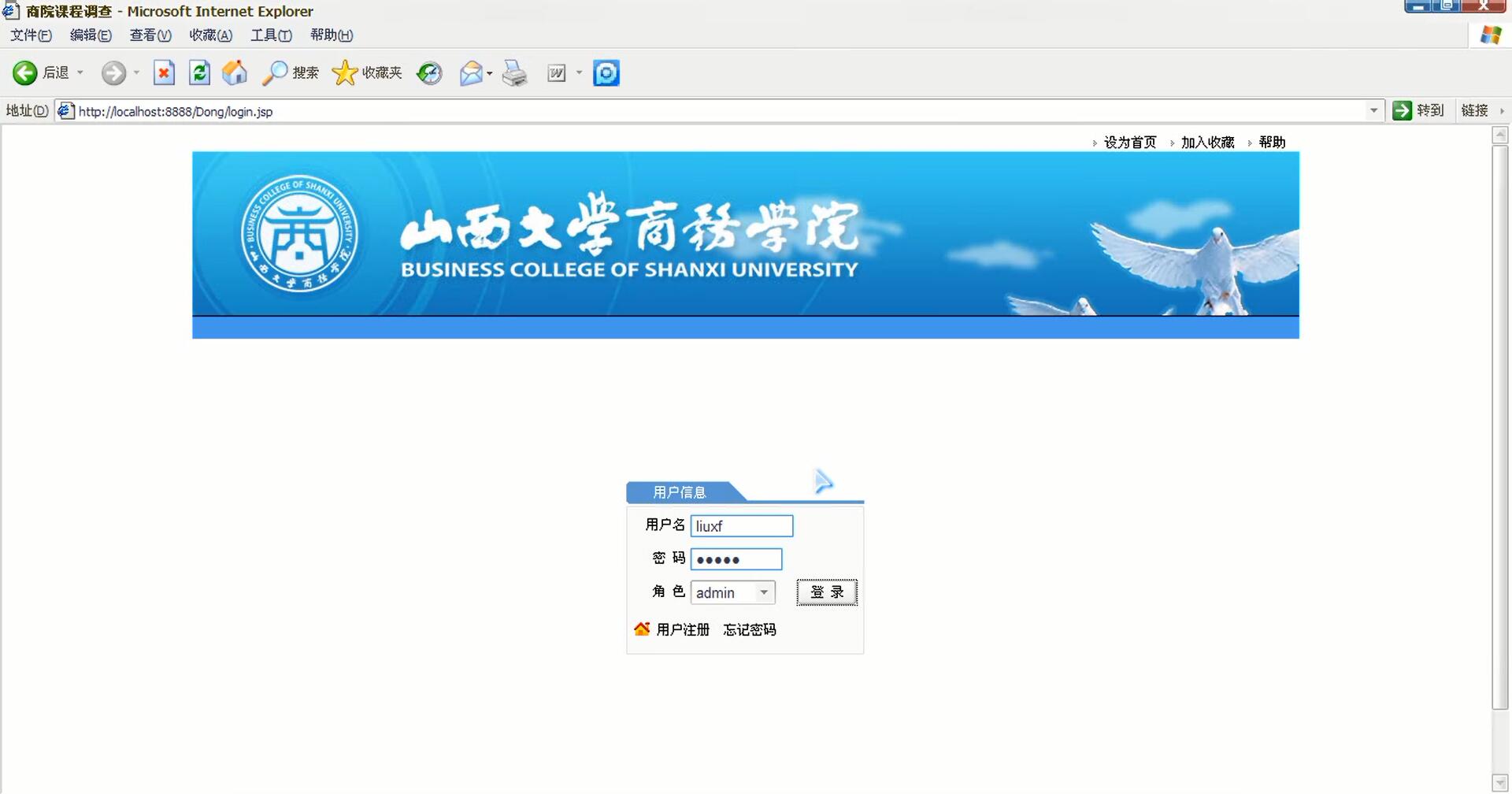The image size is (1512, 794).
Task: Open the 角色 role dropdown showing admin
Action: [x=732, y=592]
